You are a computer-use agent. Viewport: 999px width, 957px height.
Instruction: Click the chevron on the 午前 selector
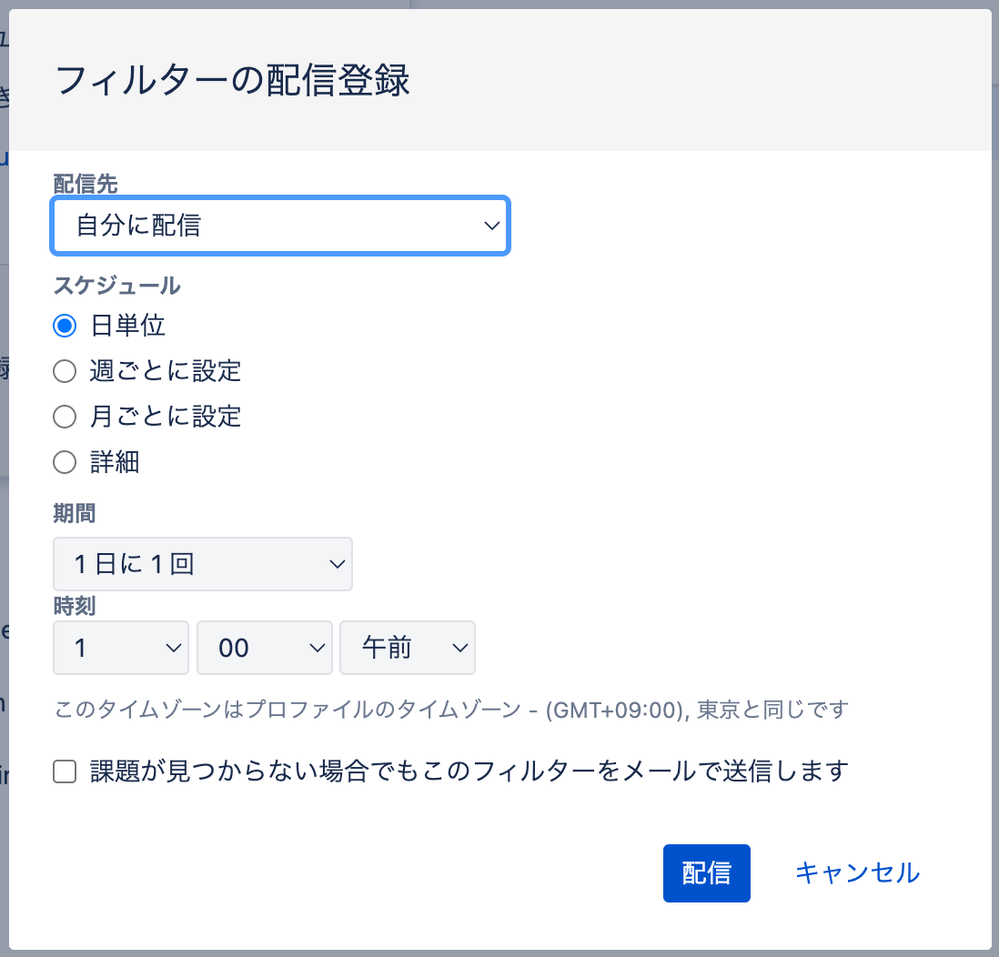pyautogui.click(x=458, y=648)
